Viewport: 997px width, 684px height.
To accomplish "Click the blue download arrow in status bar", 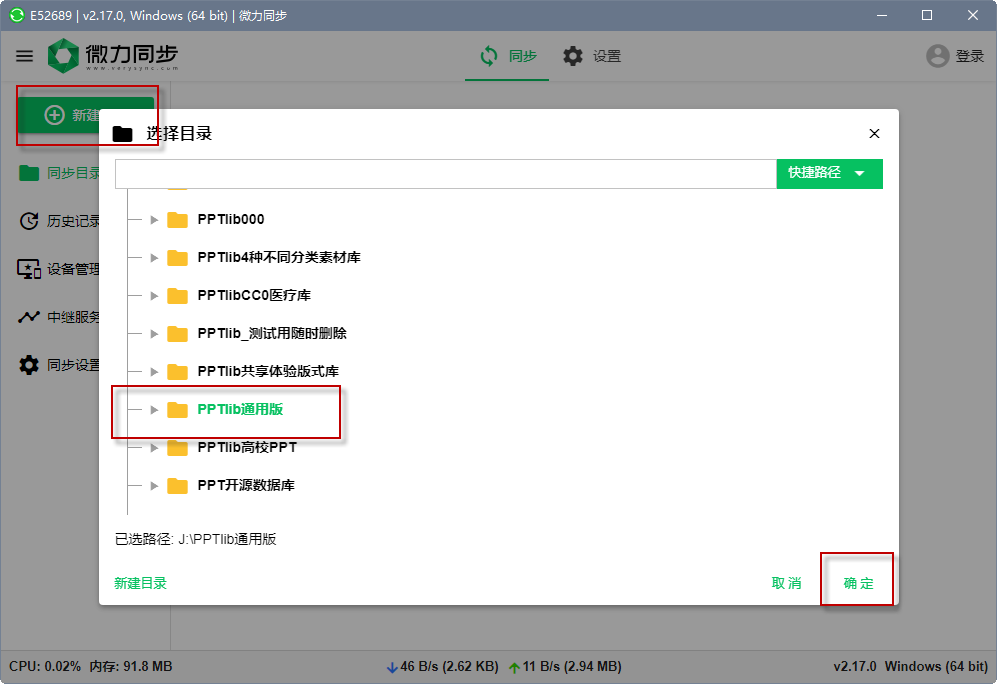I will click(392, 667).
